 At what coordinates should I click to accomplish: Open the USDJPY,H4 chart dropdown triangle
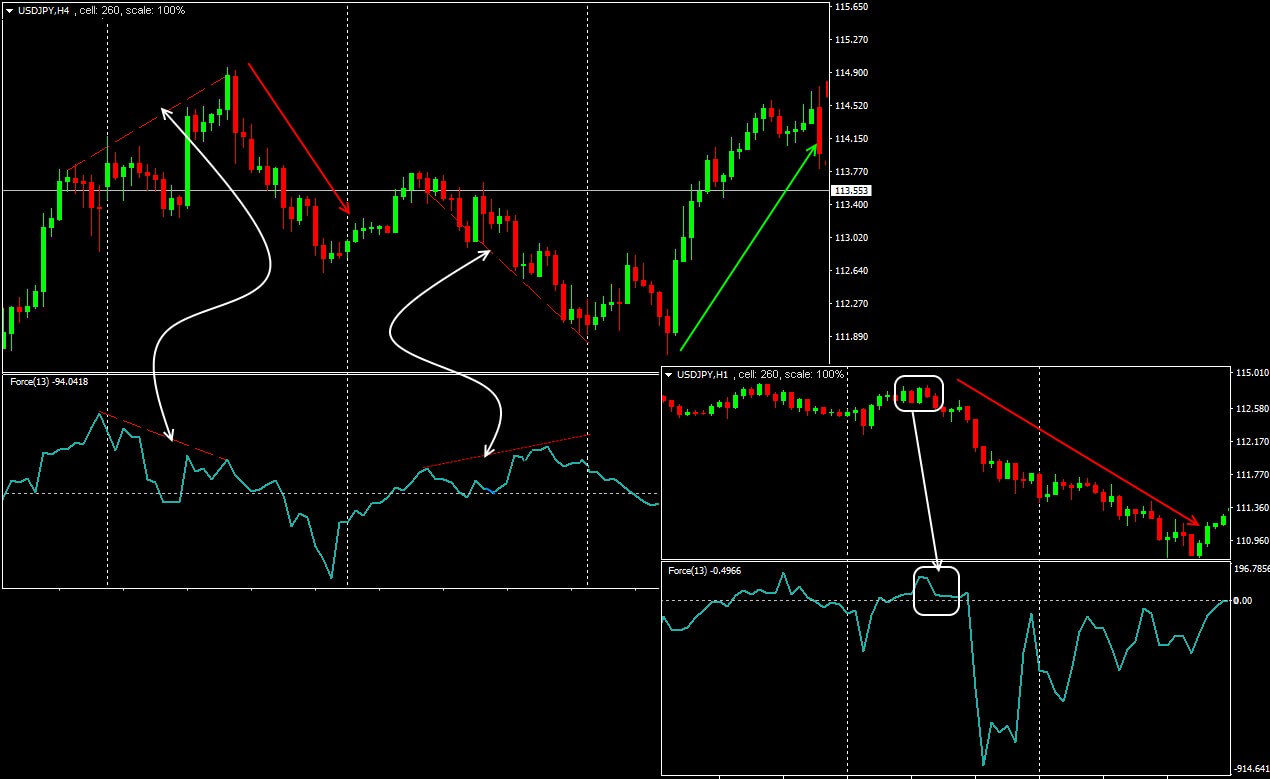click(10, 10)
